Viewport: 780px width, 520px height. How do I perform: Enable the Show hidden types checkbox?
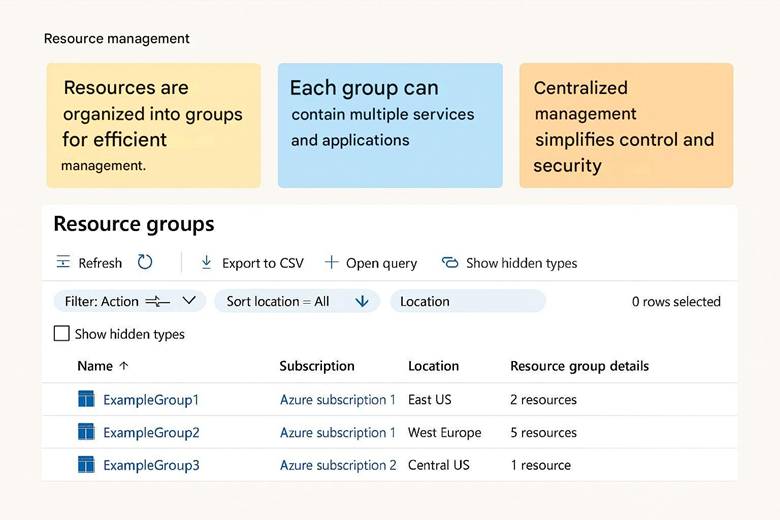(61, 333)
